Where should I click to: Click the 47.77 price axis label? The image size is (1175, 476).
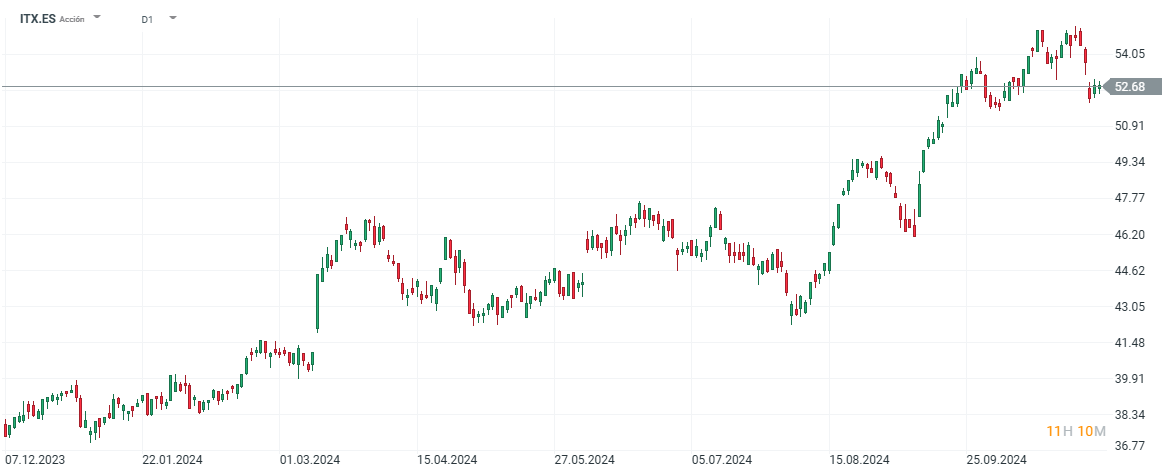pos(1130,198)
